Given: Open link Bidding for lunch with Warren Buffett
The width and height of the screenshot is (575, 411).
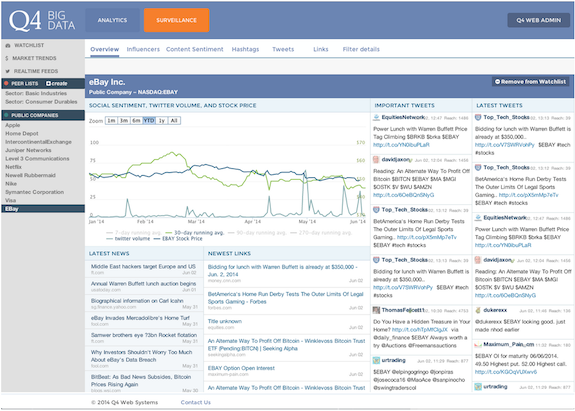Looking at the screenshot, I should [282, 271].
